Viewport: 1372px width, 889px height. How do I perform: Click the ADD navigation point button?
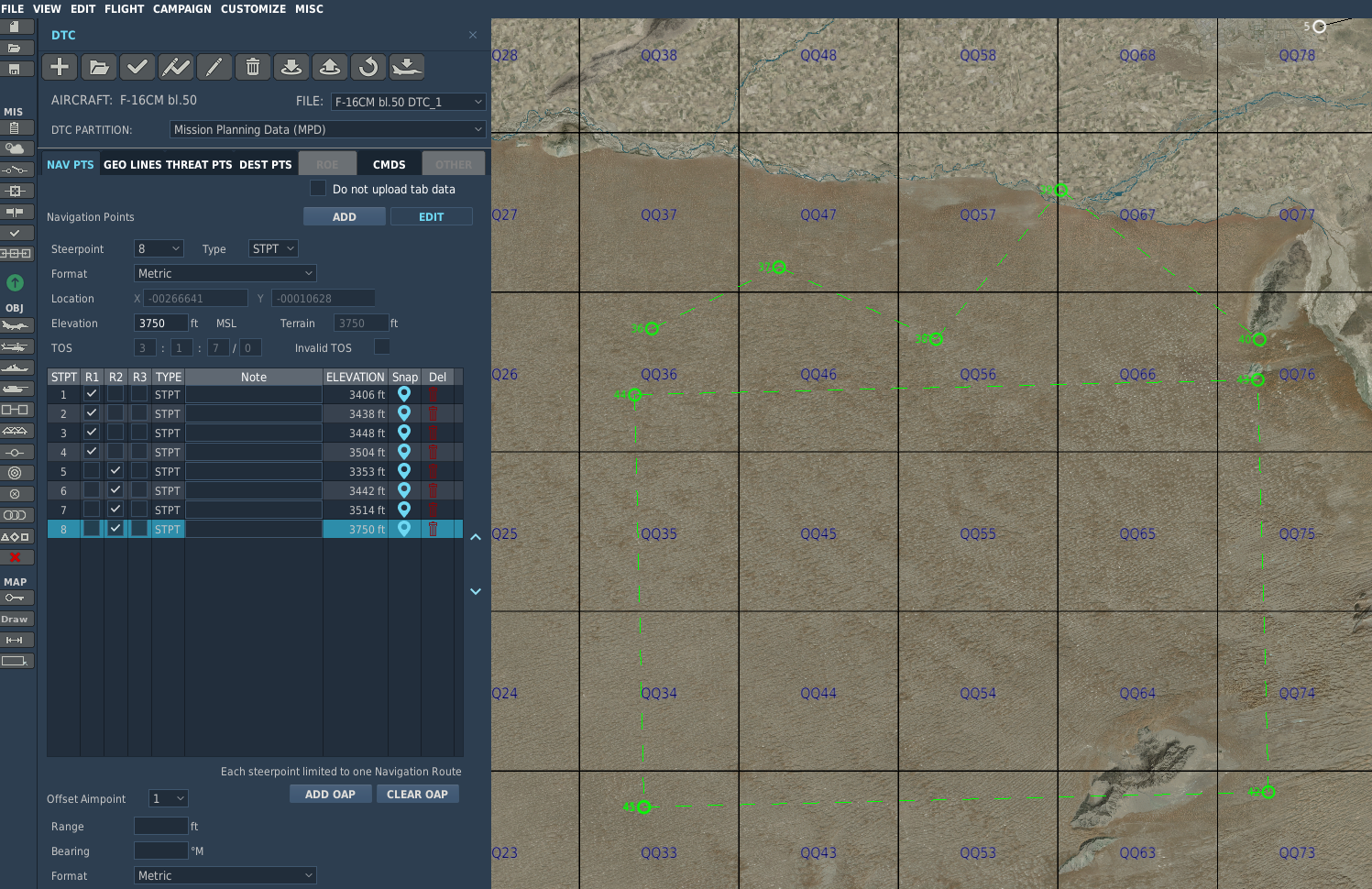click(x=345, y=216)
